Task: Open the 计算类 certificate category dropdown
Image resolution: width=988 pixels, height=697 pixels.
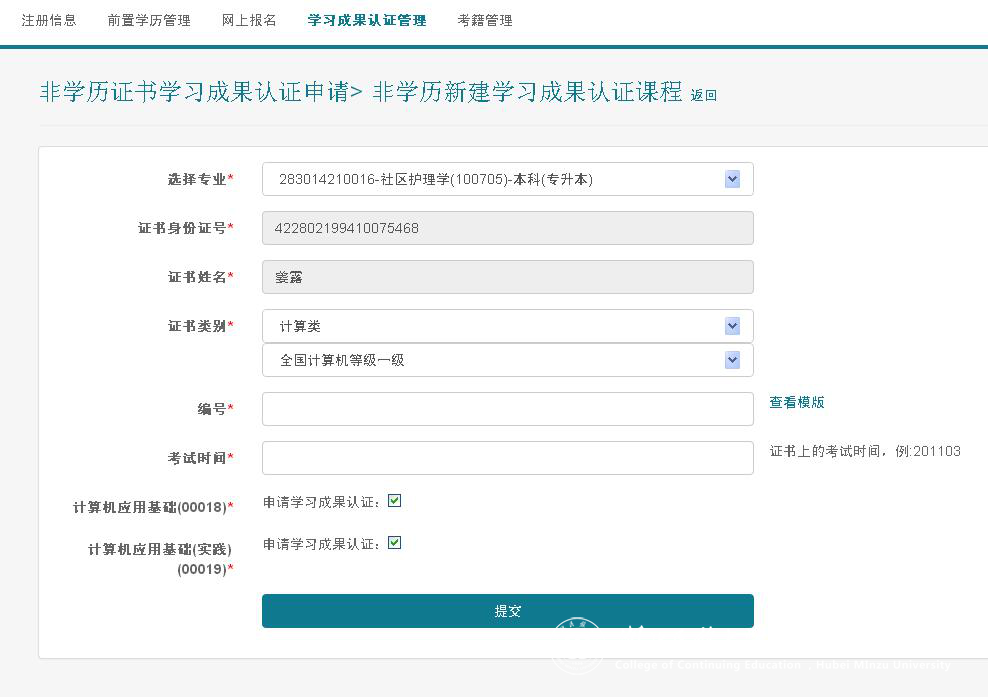Action: pyautogui.click(x=507, y=326)
